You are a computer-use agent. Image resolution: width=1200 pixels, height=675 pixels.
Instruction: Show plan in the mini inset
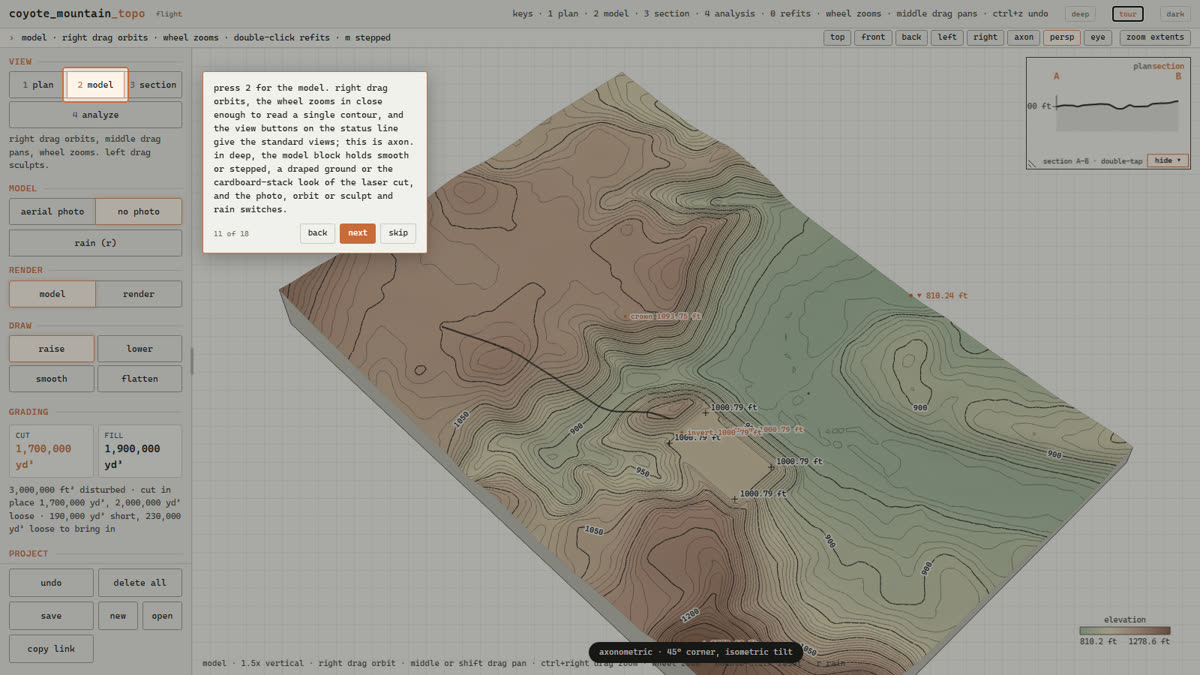[1142, 66]
